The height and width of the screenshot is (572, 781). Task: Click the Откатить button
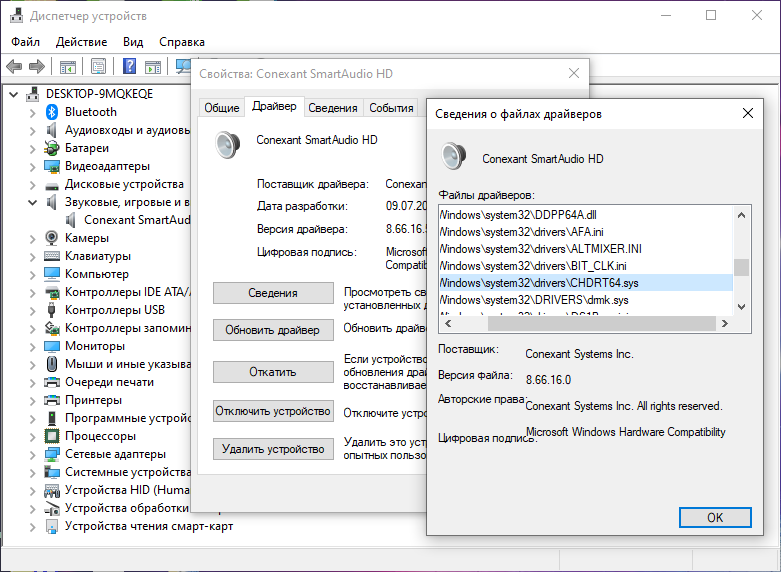[273, 372]
